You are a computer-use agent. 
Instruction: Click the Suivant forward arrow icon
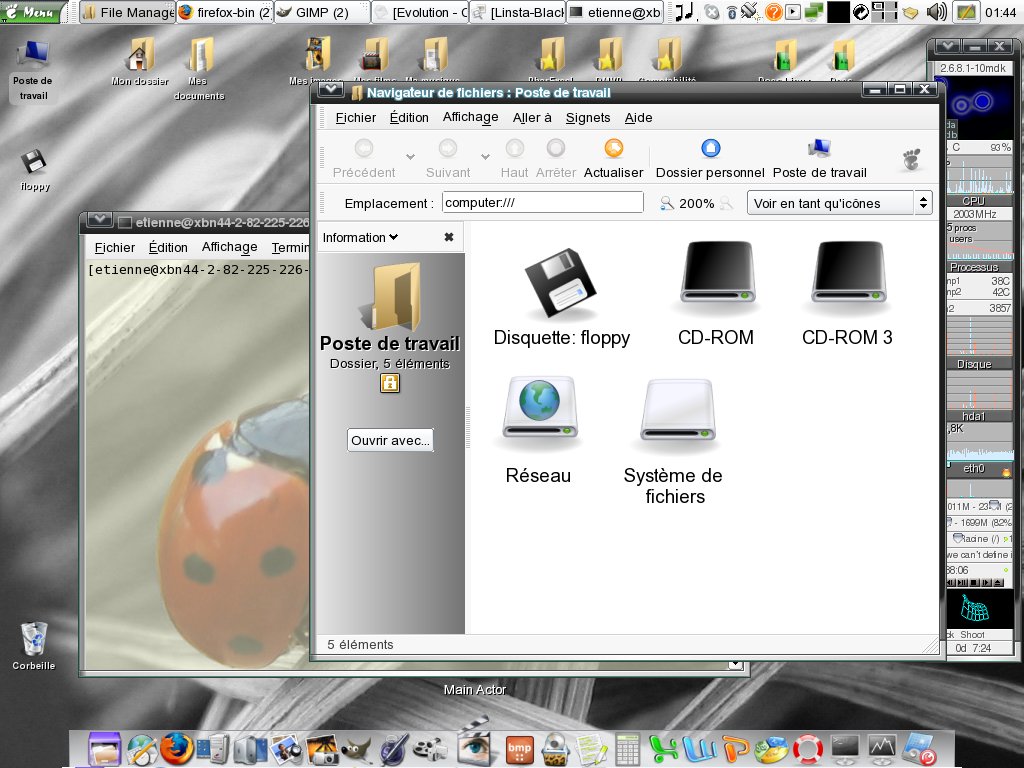pos(447,148)
